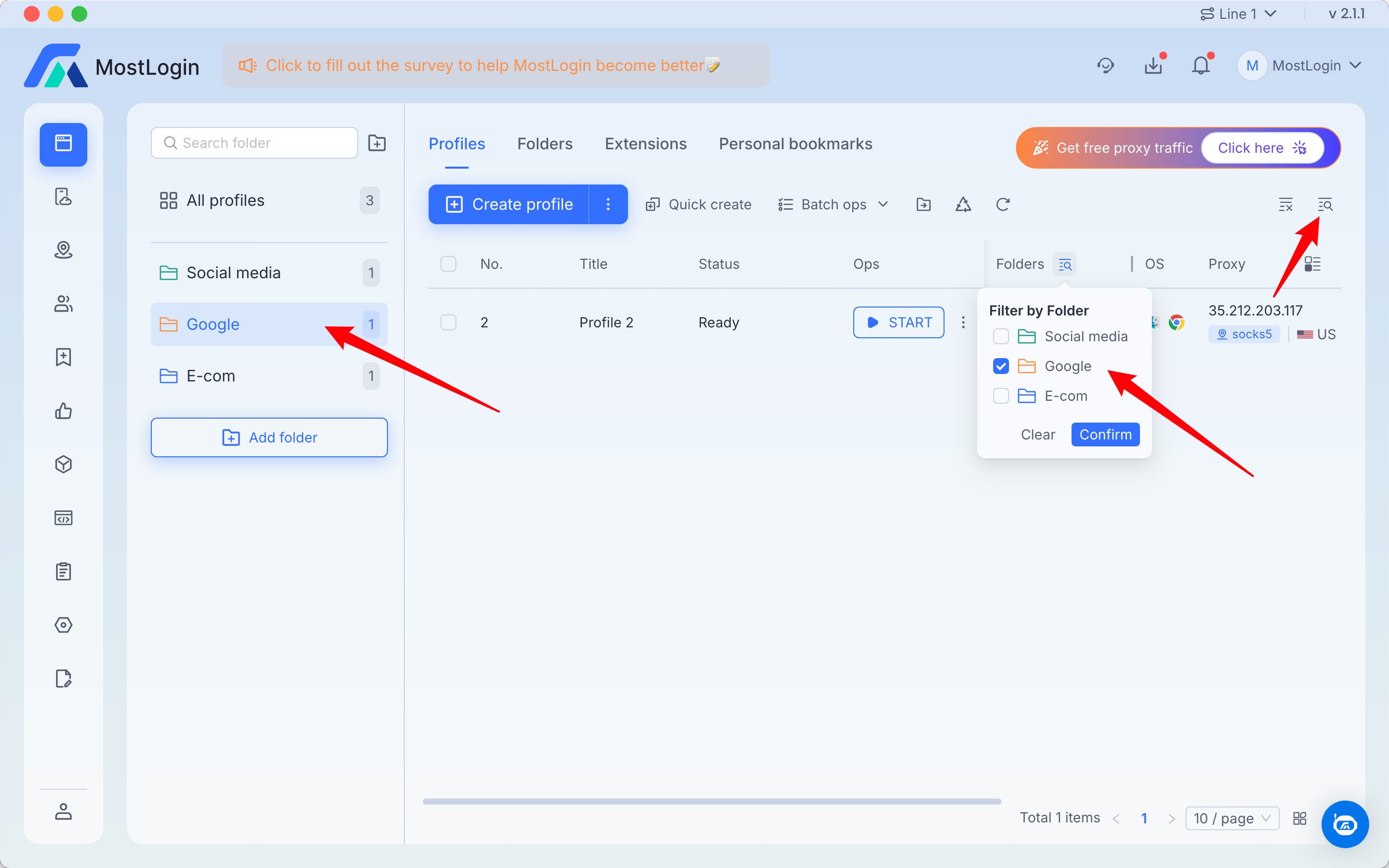
Task: Open Create profile more options
Action: pyautogui.click(x=608, y=204)
